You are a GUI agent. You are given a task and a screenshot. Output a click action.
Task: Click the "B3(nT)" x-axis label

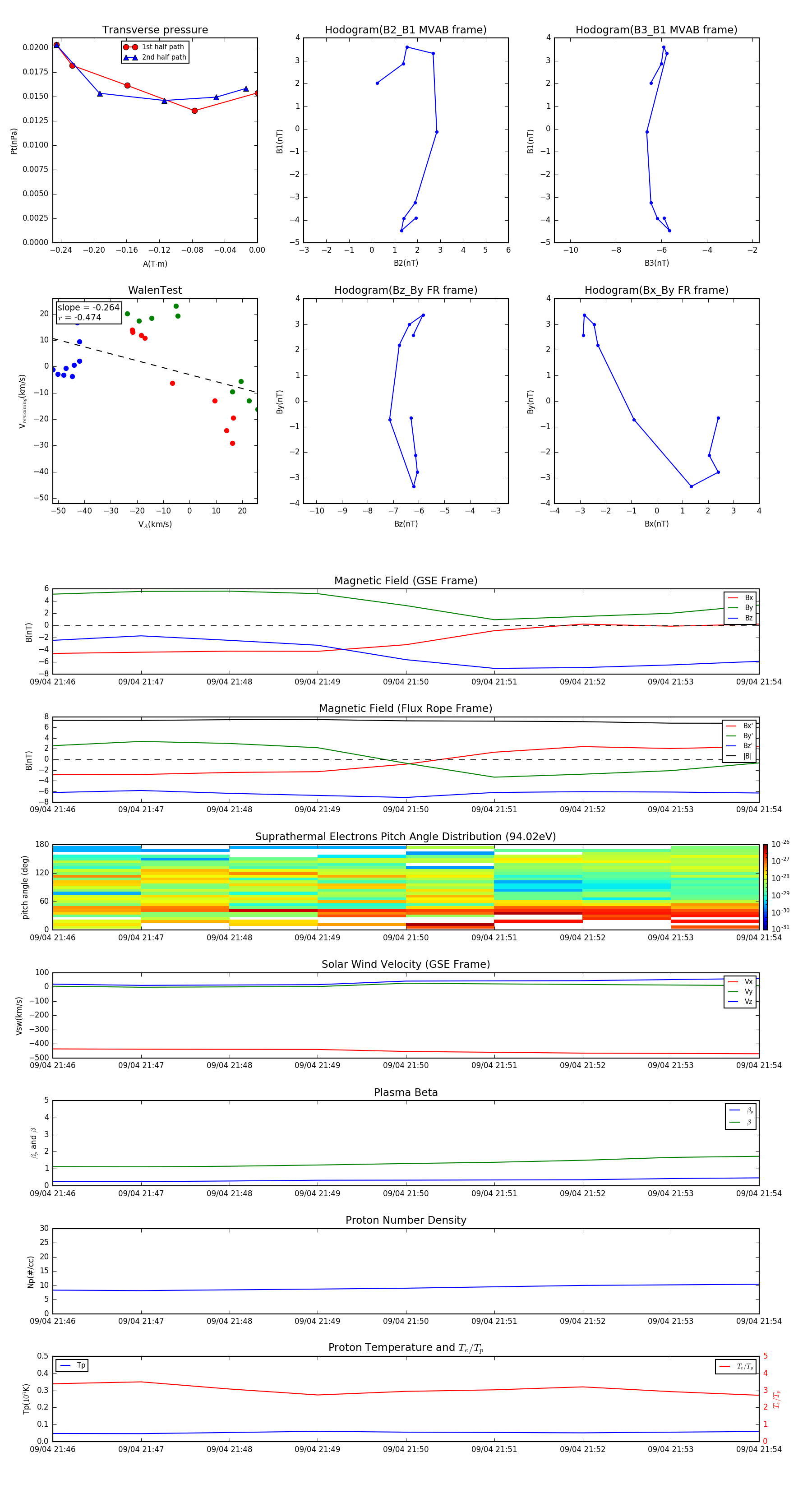(656, 263)
